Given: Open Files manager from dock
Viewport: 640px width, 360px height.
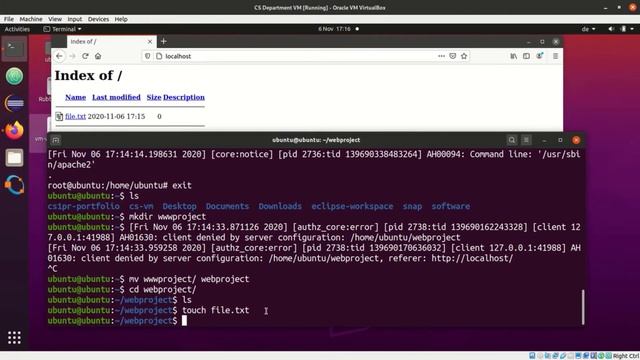Looking at the screenshot, I should pyautogui.click(x=14, y=158).
